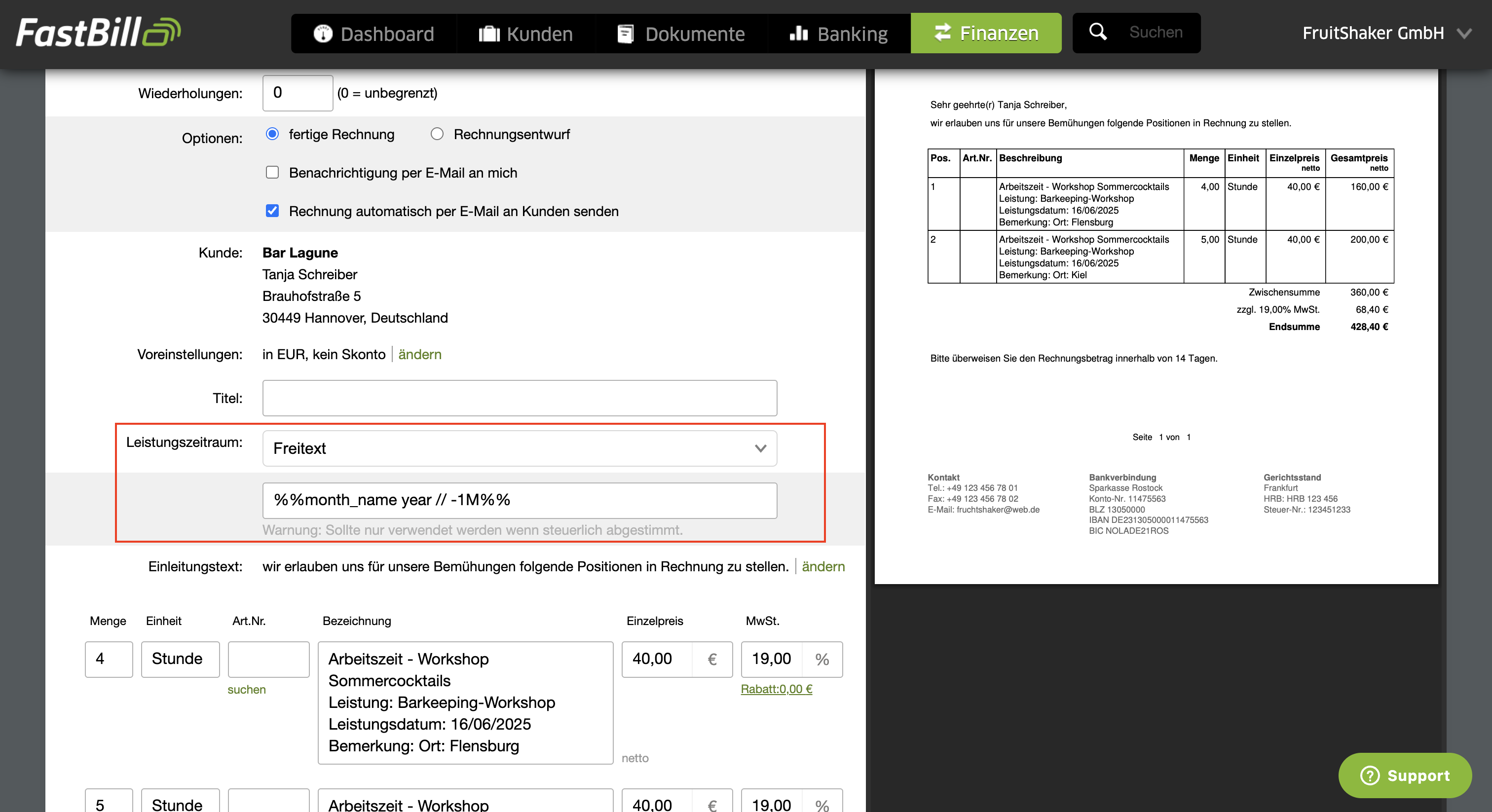Click ändern link next to Voreinstellungen
The width and height of the screenshot is (1492, 812).
point(420,355)
